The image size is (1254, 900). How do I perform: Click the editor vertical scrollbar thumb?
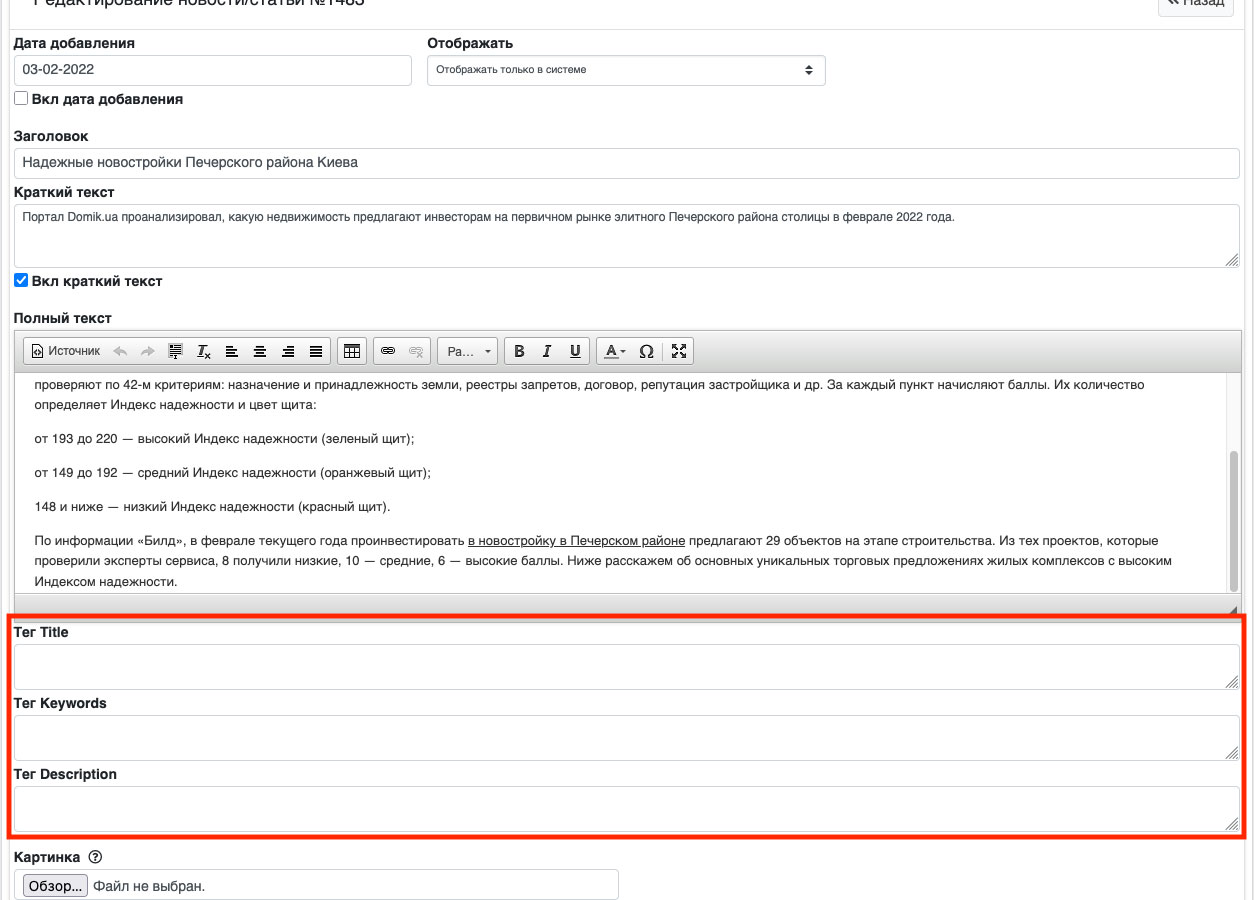pos(1234,520)
